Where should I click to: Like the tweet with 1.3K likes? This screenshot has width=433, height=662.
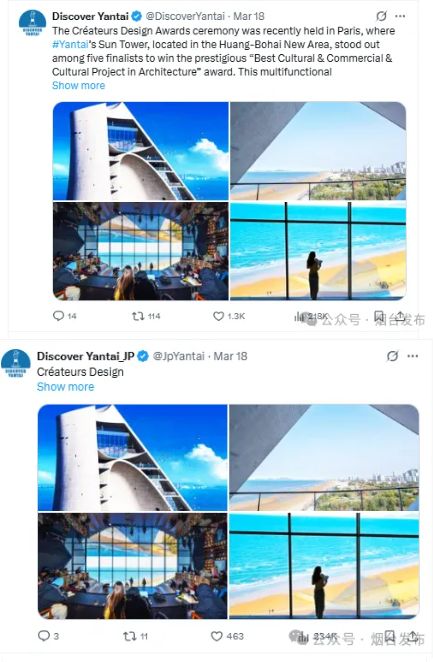(218, 316)
